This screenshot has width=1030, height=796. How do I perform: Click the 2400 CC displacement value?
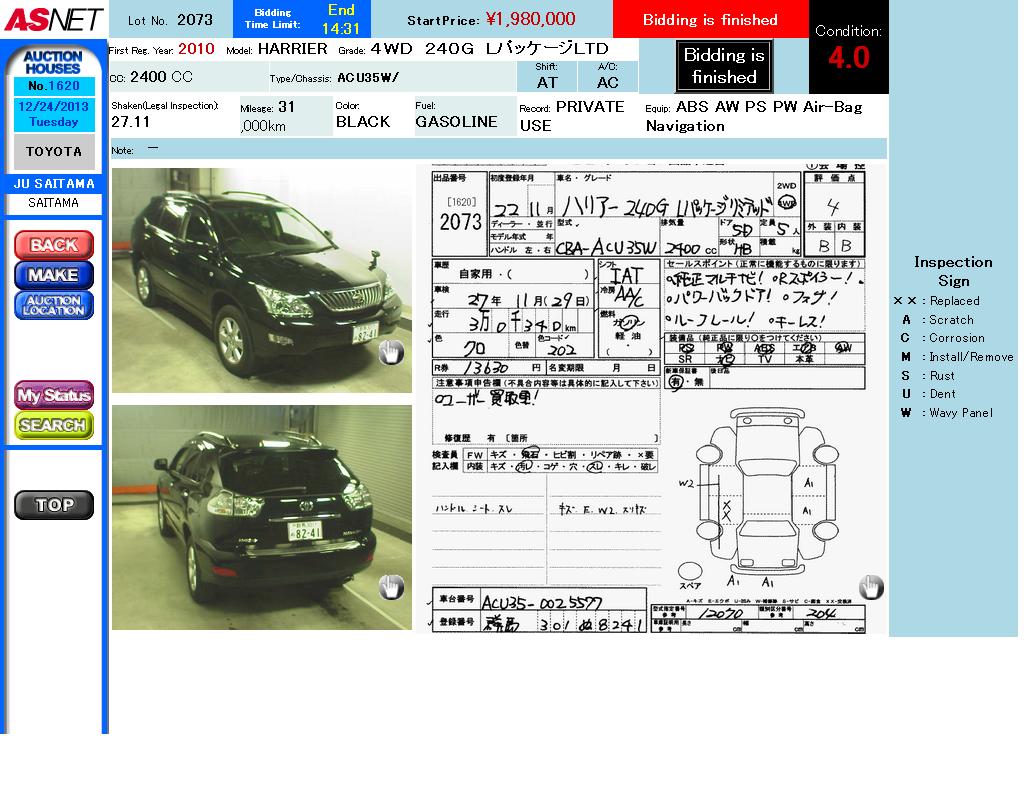[161, 77]
